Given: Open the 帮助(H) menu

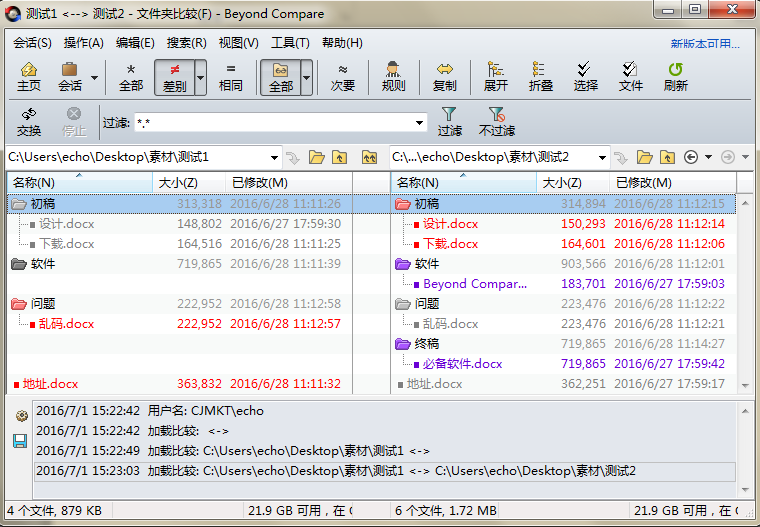Looking at the screenshot, I should [x=342, y=43].
